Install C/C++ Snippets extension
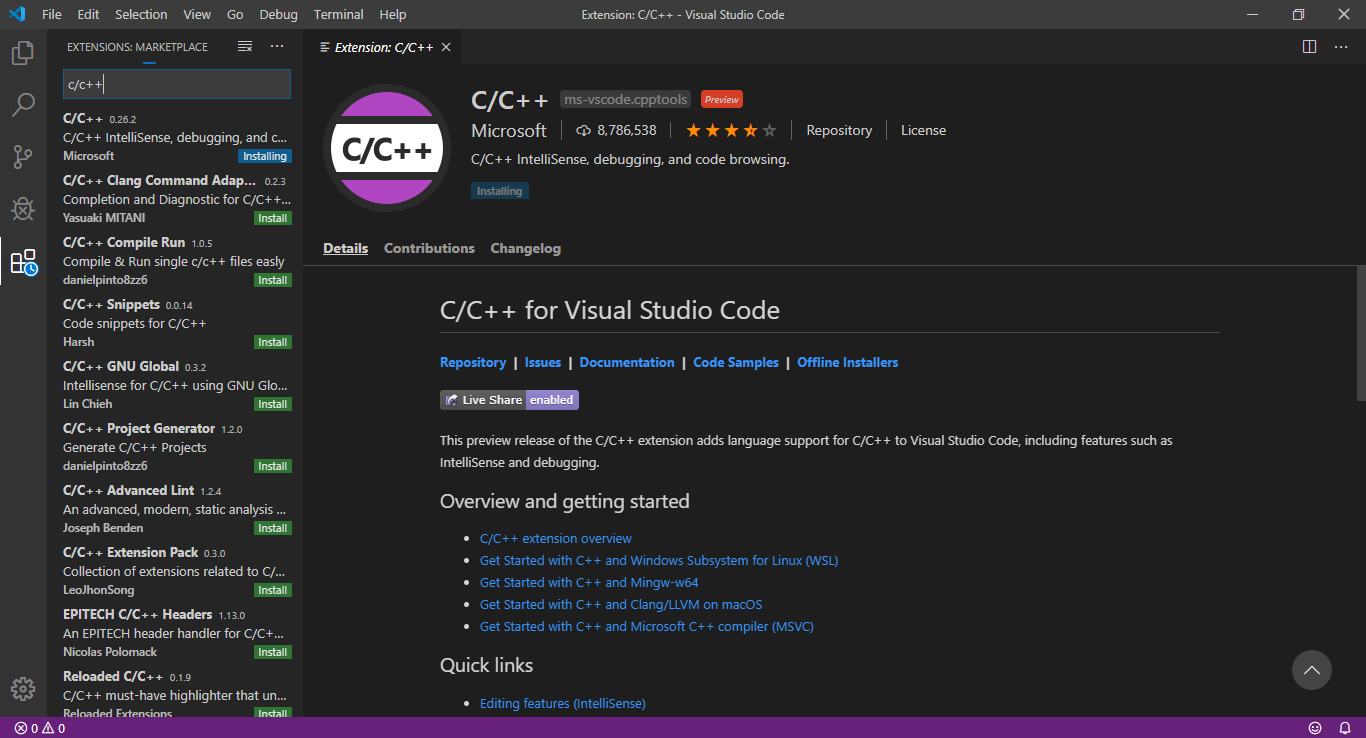The image size is (1366, 738). pos(272,342)
